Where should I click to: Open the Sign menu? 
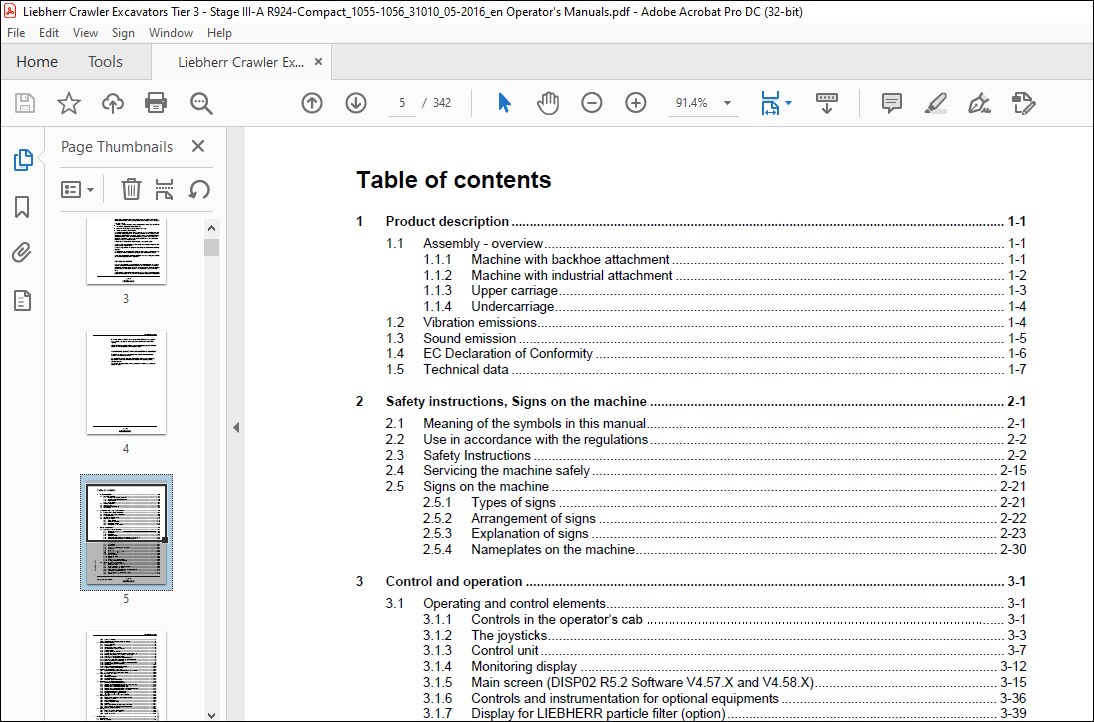coord(123,33)
